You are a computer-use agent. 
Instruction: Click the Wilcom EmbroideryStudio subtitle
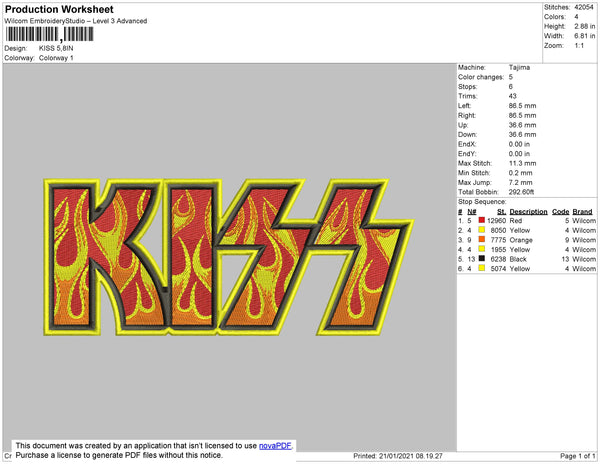click(x=76, y=21)
